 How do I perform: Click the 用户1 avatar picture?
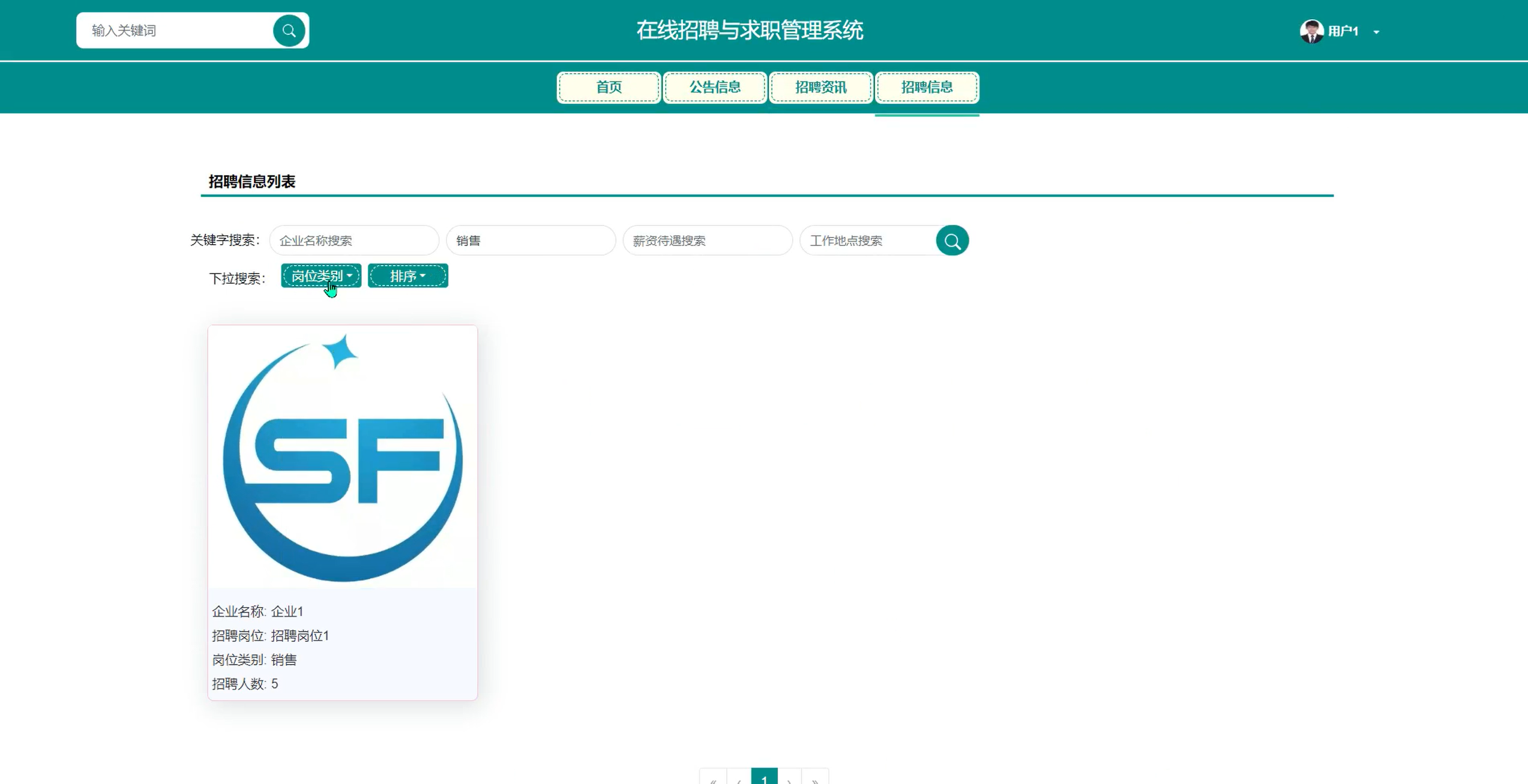[1311, 31]
